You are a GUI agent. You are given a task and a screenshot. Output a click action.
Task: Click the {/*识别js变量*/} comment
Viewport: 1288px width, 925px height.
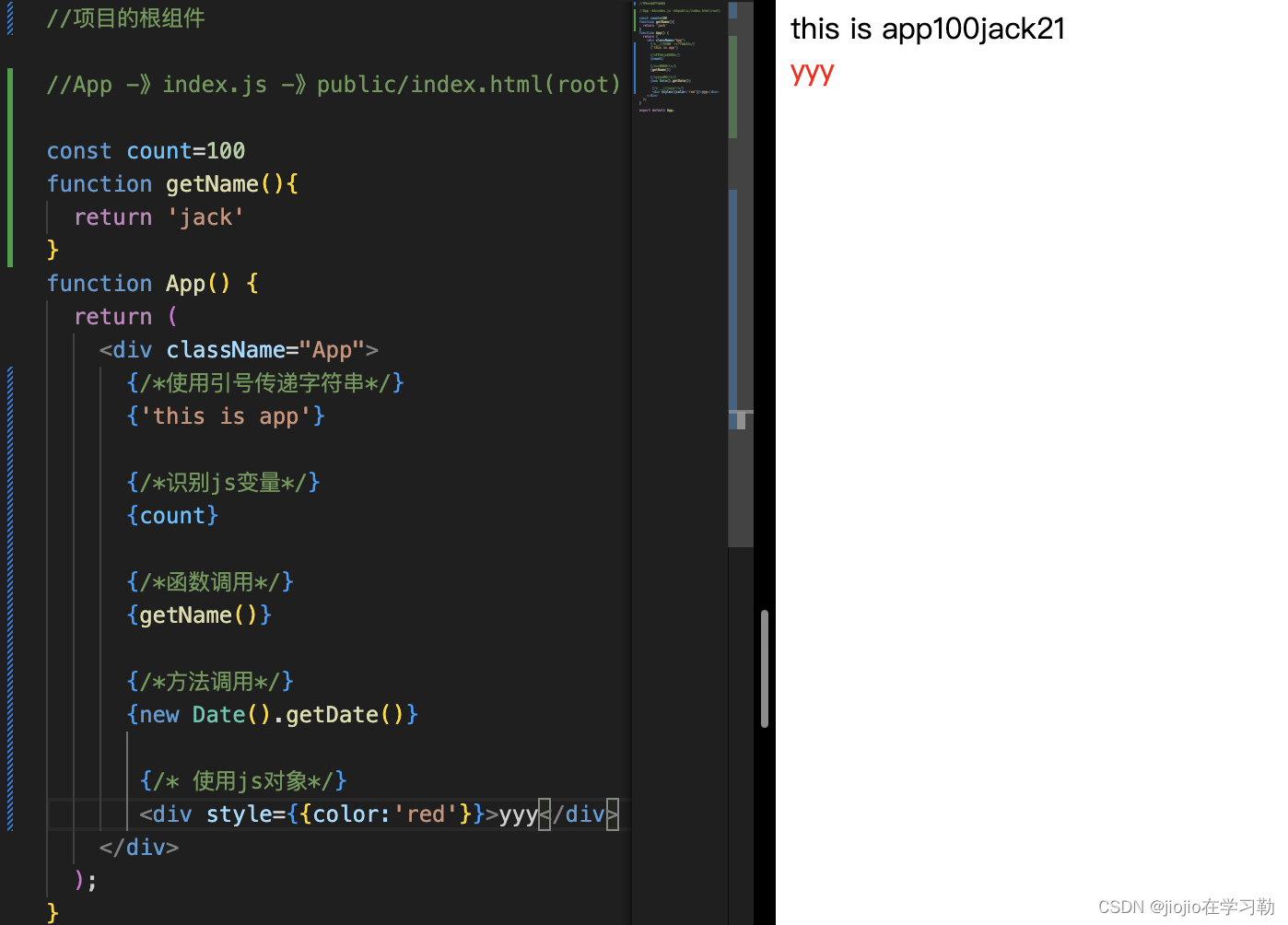223,483
